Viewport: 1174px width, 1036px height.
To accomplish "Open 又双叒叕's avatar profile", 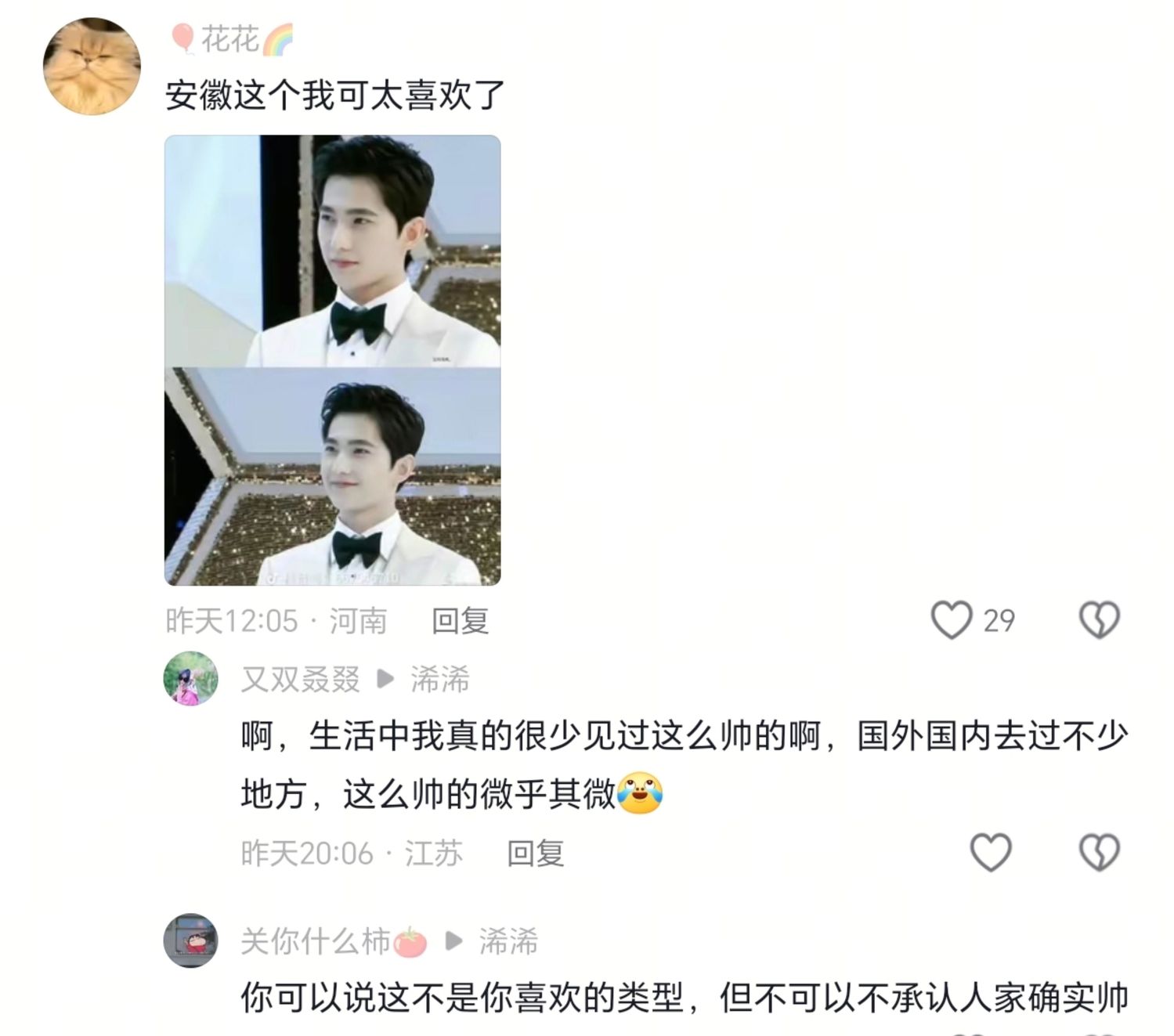I will [x=190, y=678].
